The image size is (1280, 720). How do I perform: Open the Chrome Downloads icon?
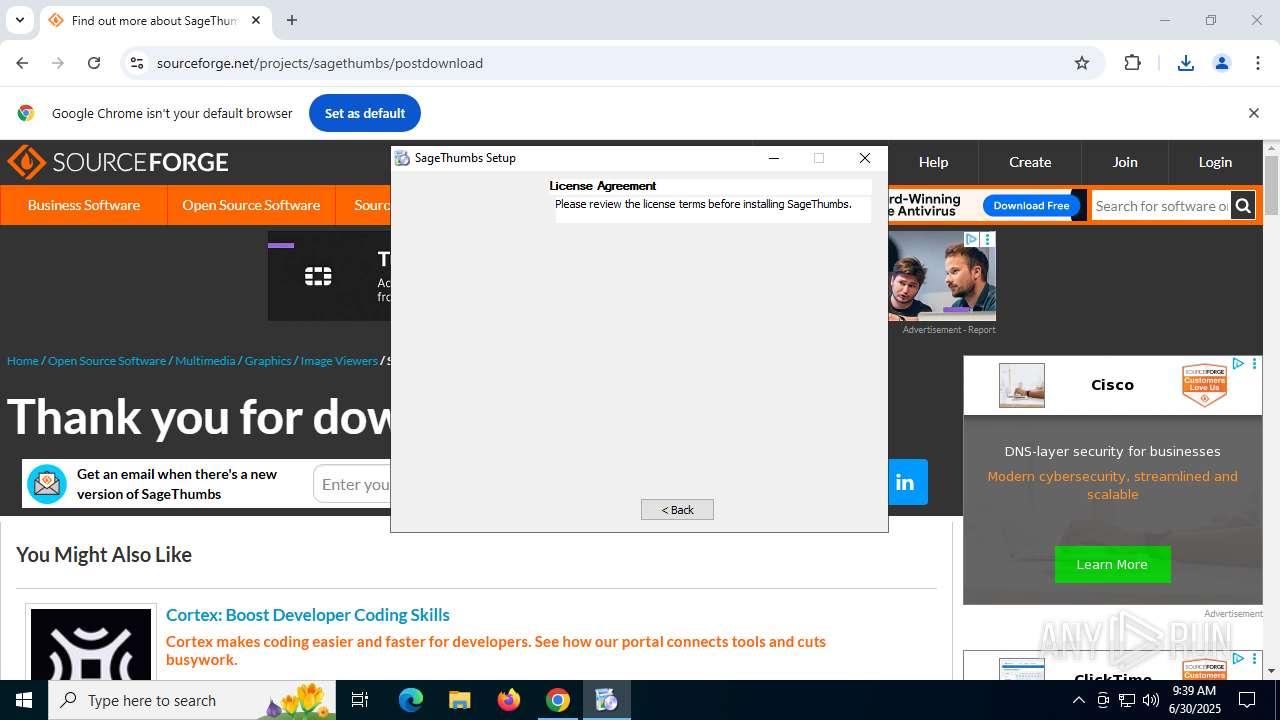tap(1186, 63)
